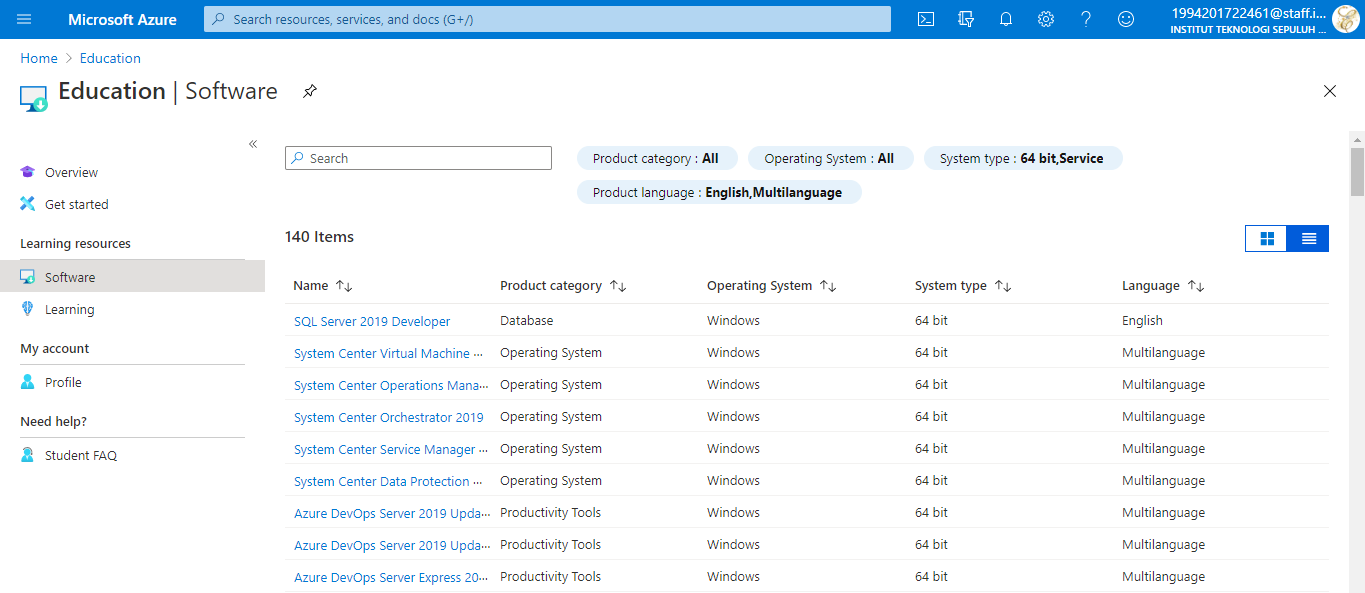The height and width of the screenshot is (593, 1365).
Task: Select Overview in the sidebar
Action: 71,172
